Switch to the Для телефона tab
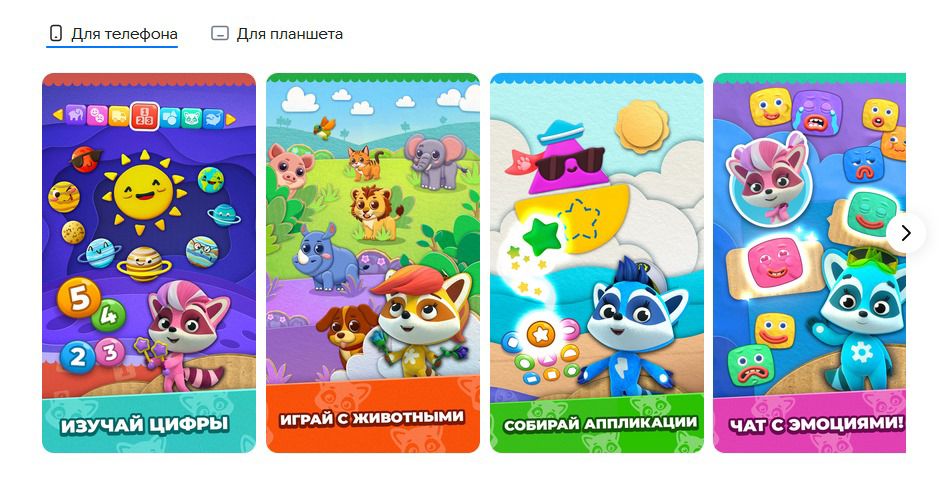This screenshot has width=947, height=481. (x=112, y=34)
